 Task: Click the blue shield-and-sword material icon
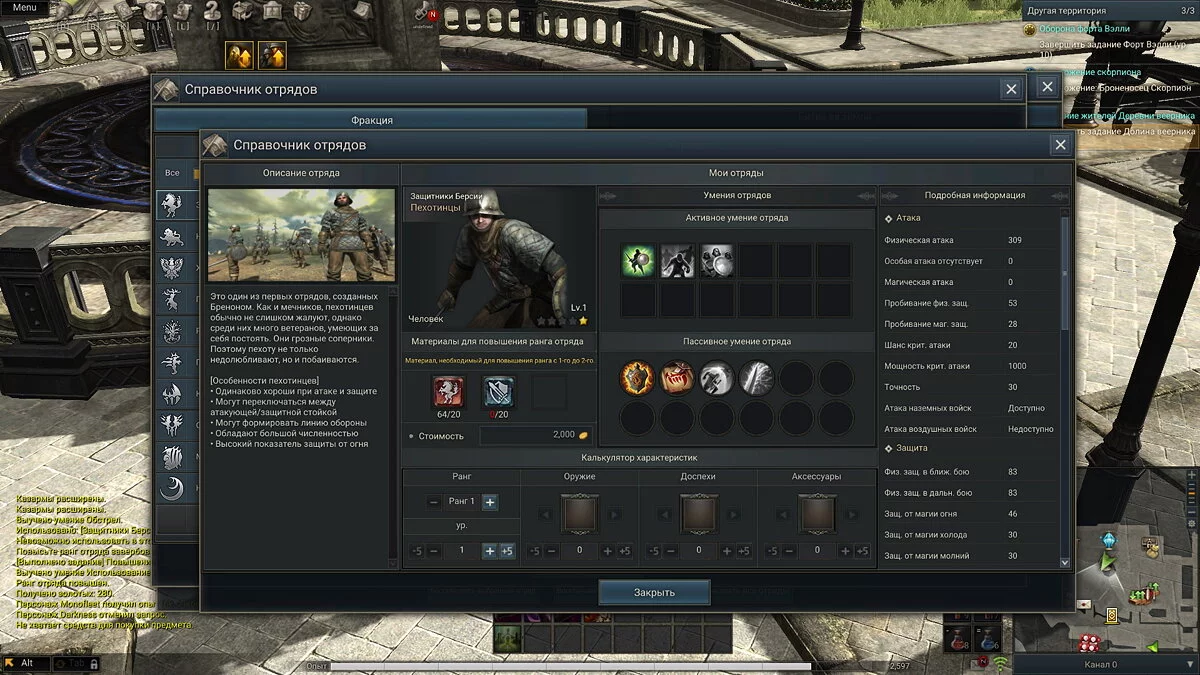[x=497, y=391]
